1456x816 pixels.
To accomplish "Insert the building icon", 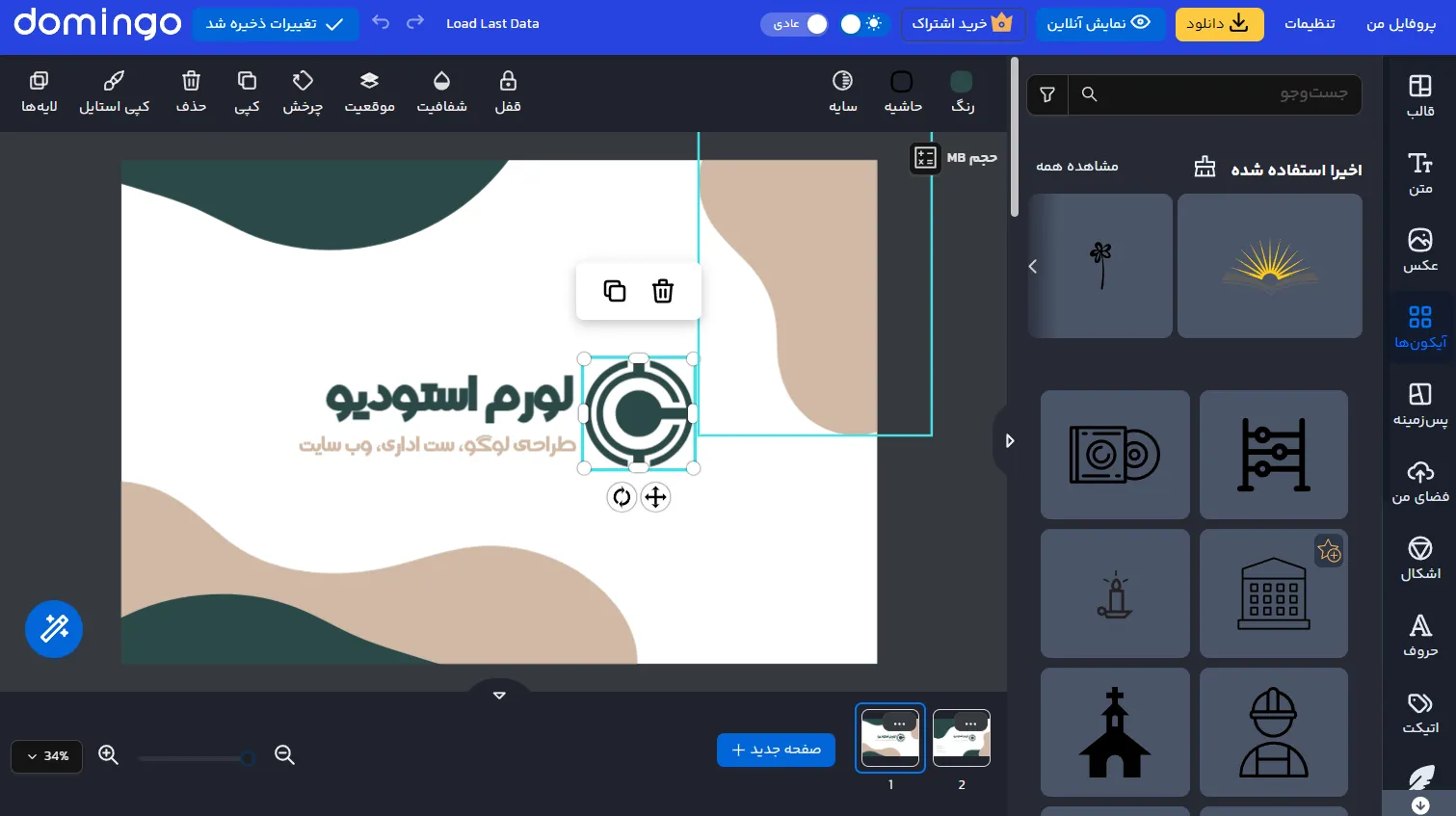I will [x=1273, y=592].
